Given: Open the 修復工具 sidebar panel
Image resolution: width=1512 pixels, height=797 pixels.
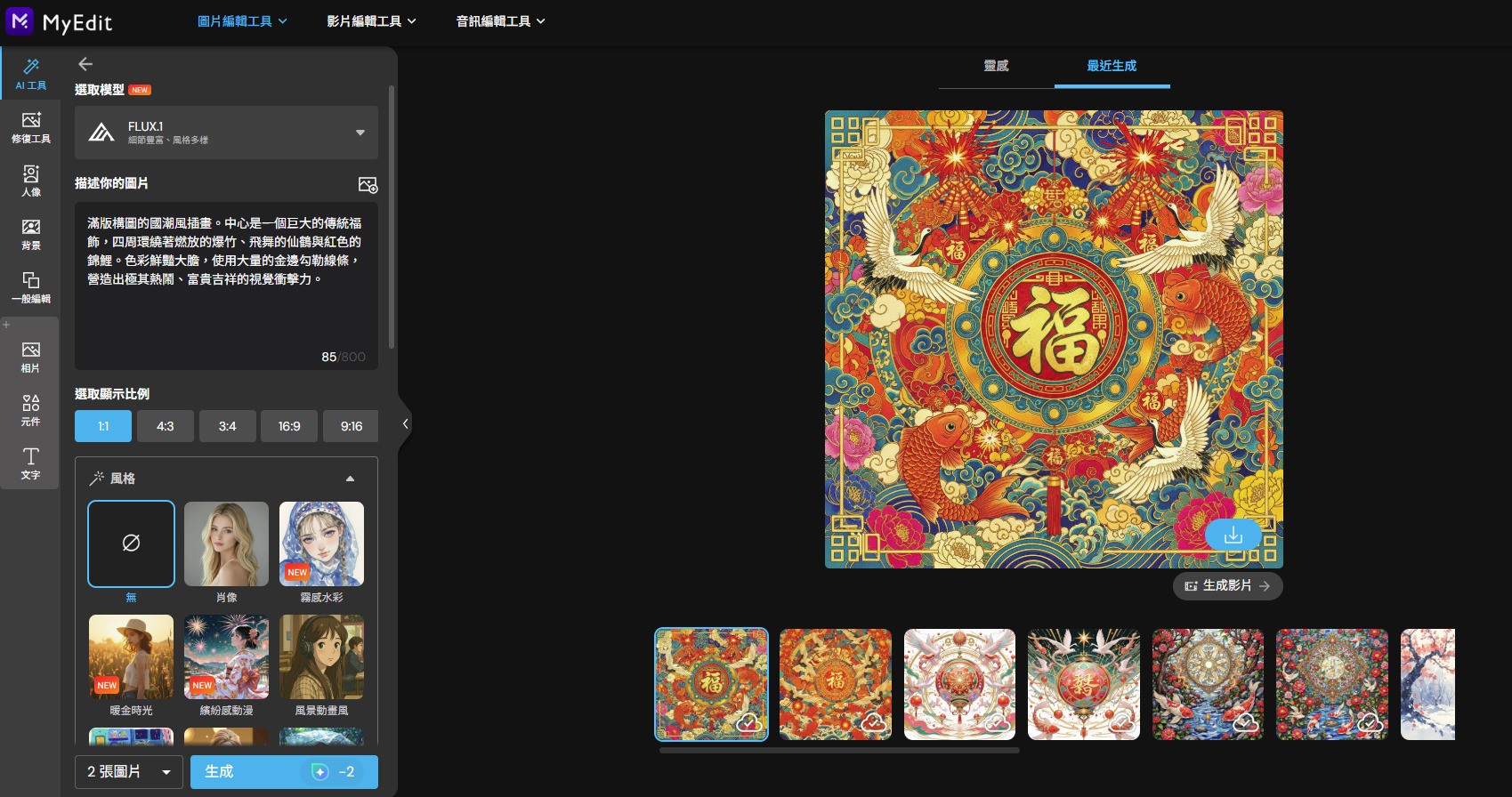Looking at the screenshot, I should point(30,127).
